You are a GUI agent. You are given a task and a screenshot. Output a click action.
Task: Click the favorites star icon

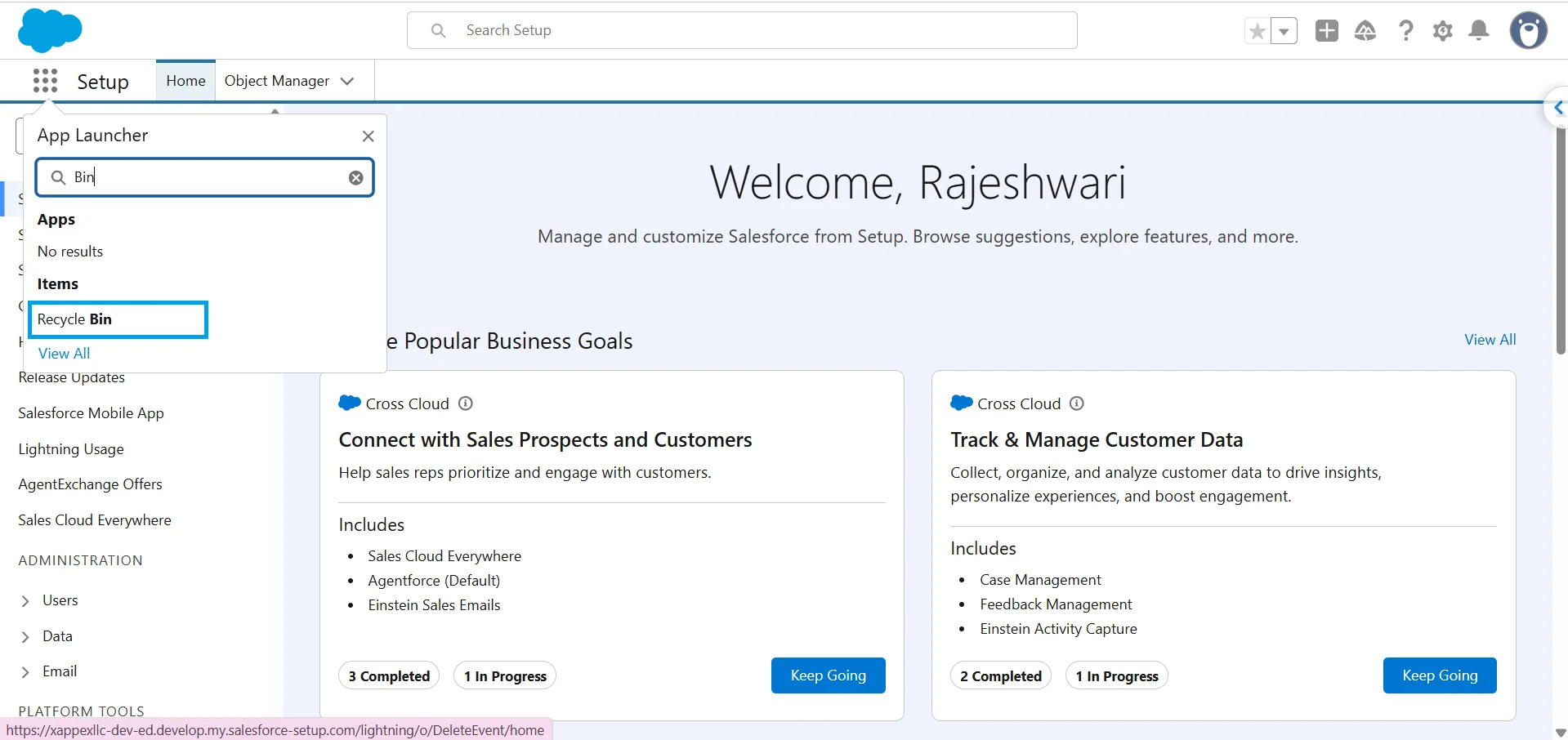[x=1258, y=32]
